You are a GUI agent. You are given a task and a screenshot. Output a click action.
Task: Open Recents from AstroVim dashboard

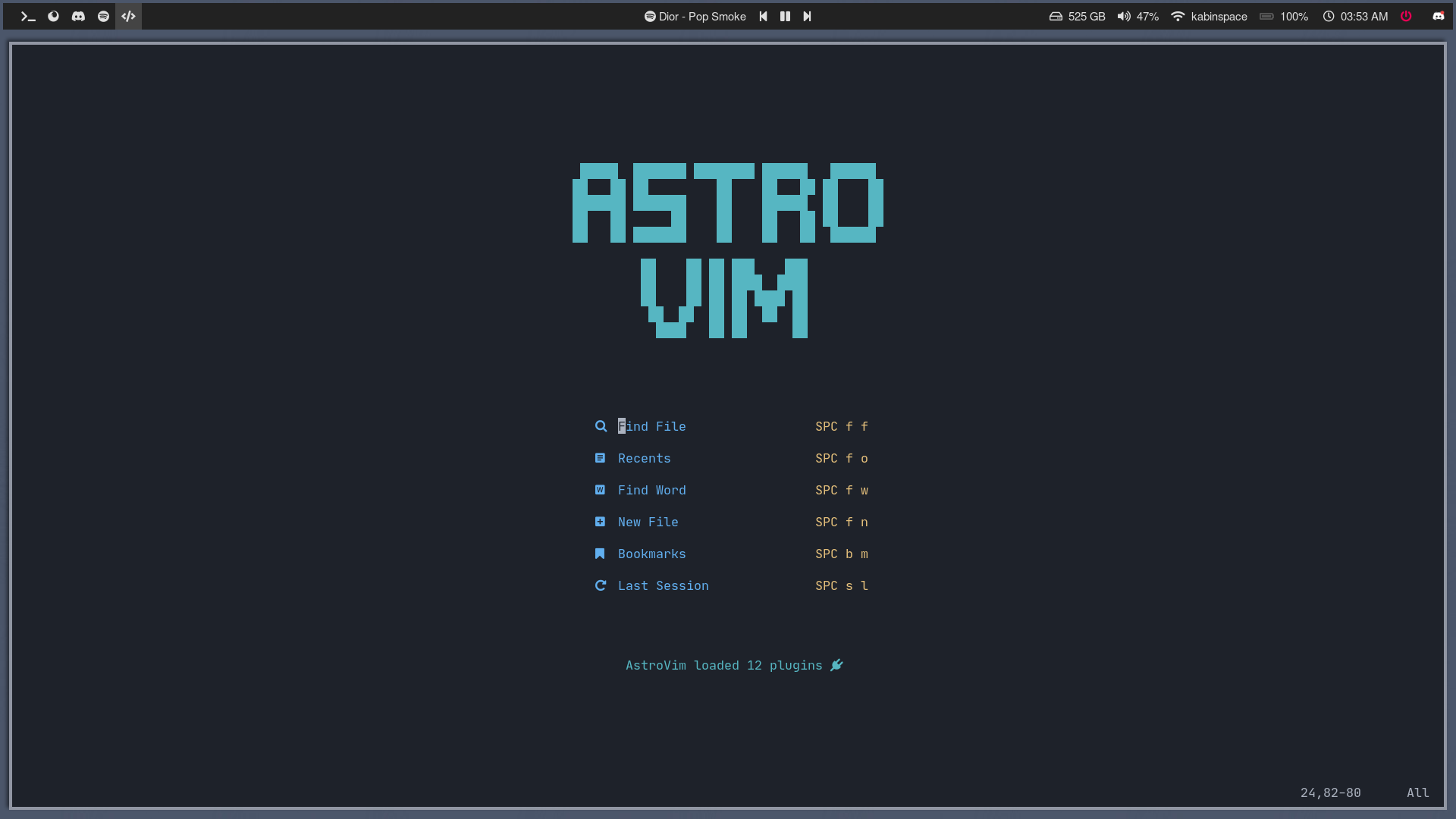(644, 457)
